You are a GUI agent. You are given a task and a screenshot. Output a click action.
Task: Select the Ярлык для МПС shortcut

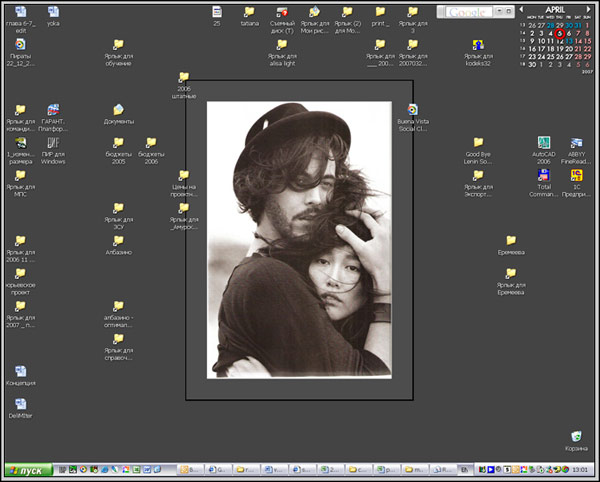coord(21,175)
